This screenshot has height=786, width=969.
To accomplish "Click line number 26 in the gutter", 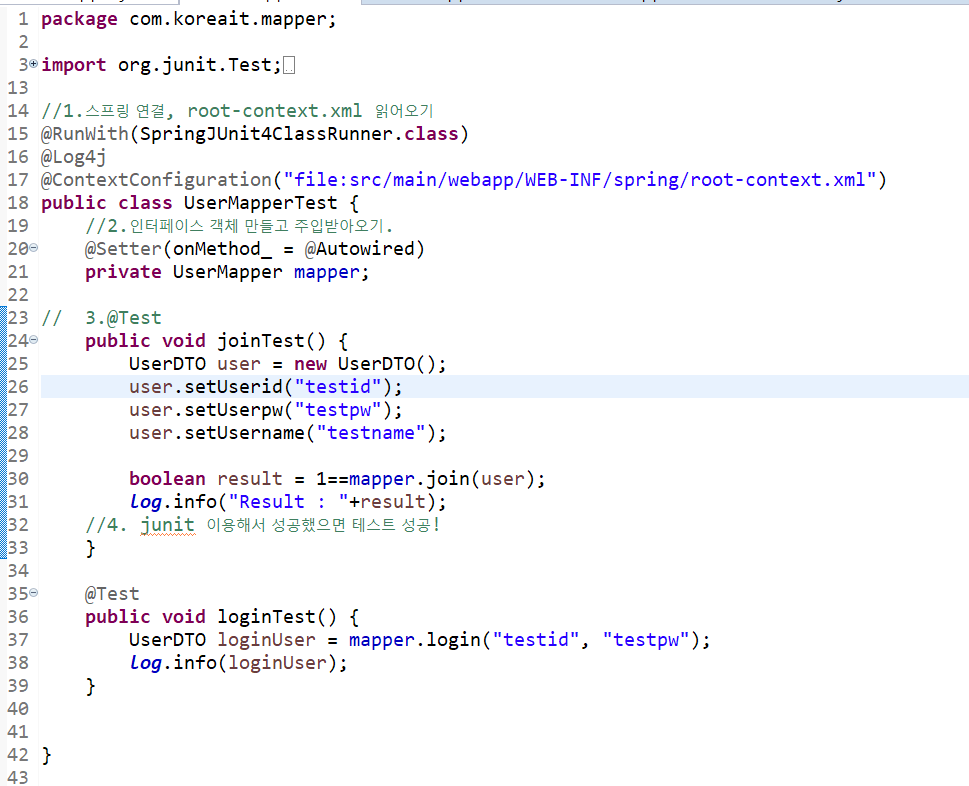I will [x=18, y=387].
